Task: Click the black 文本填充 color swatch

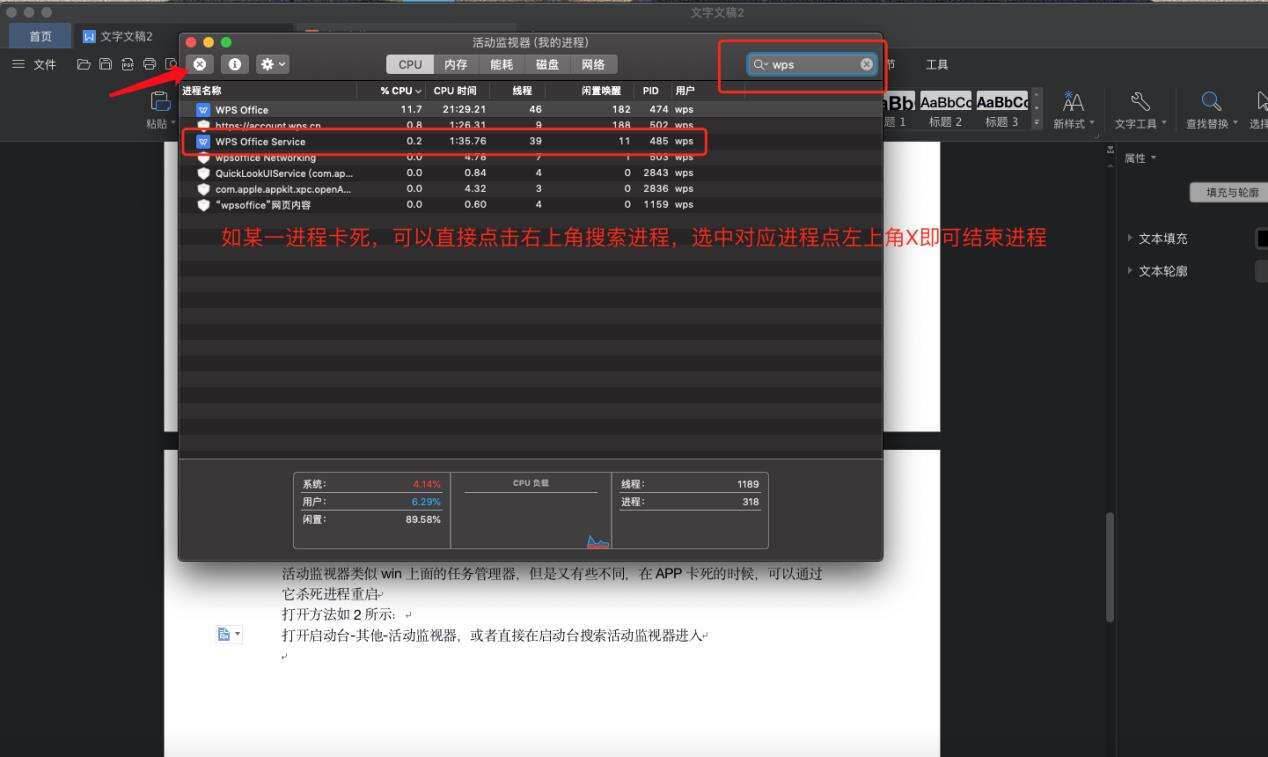Action: pos(1261,238)
